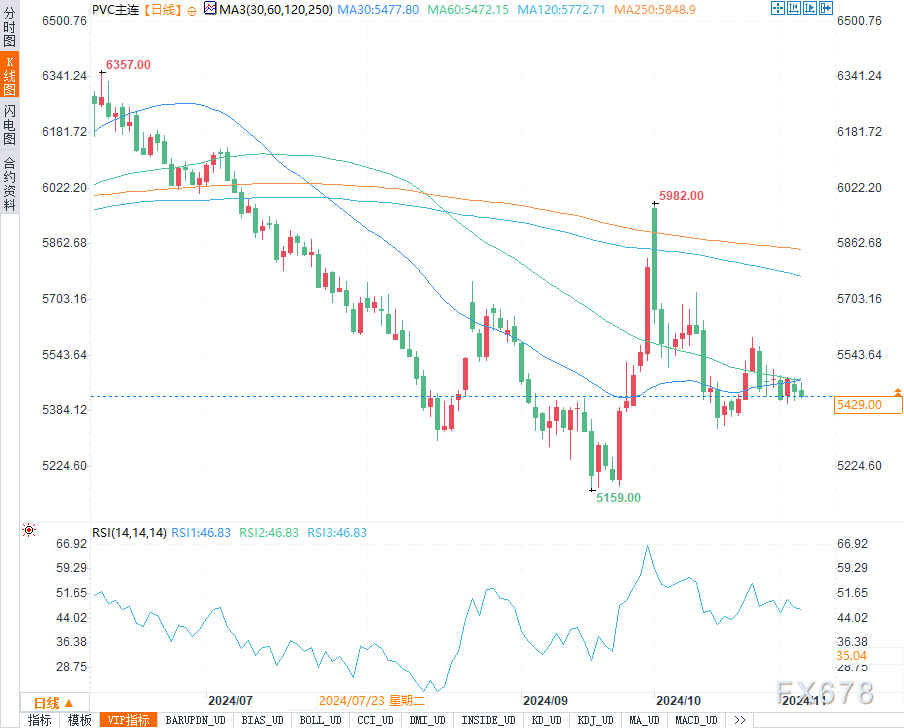
Task: Select the K线图 sidebar tab
Action: [9, 75]
